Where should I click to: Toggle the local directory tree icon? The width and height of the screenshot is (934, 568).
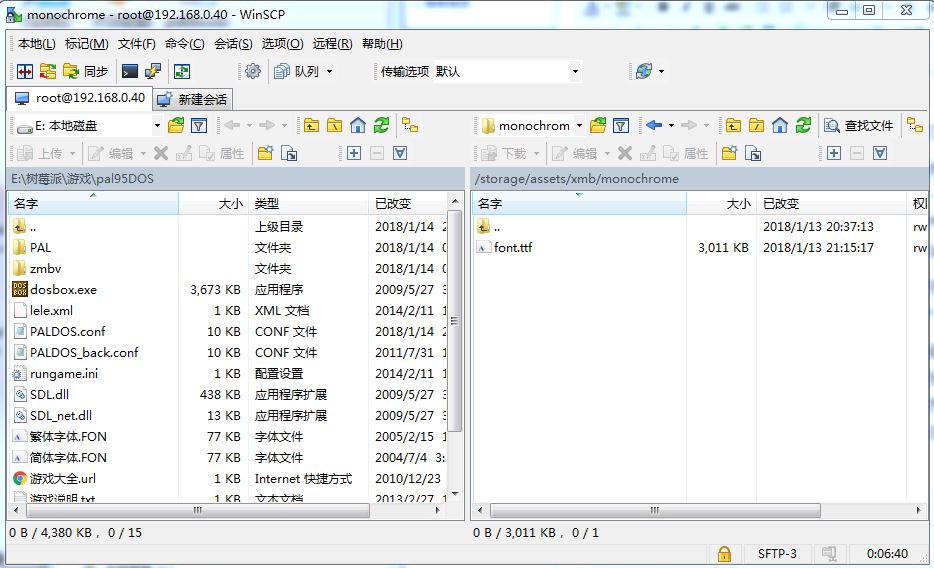410,125
